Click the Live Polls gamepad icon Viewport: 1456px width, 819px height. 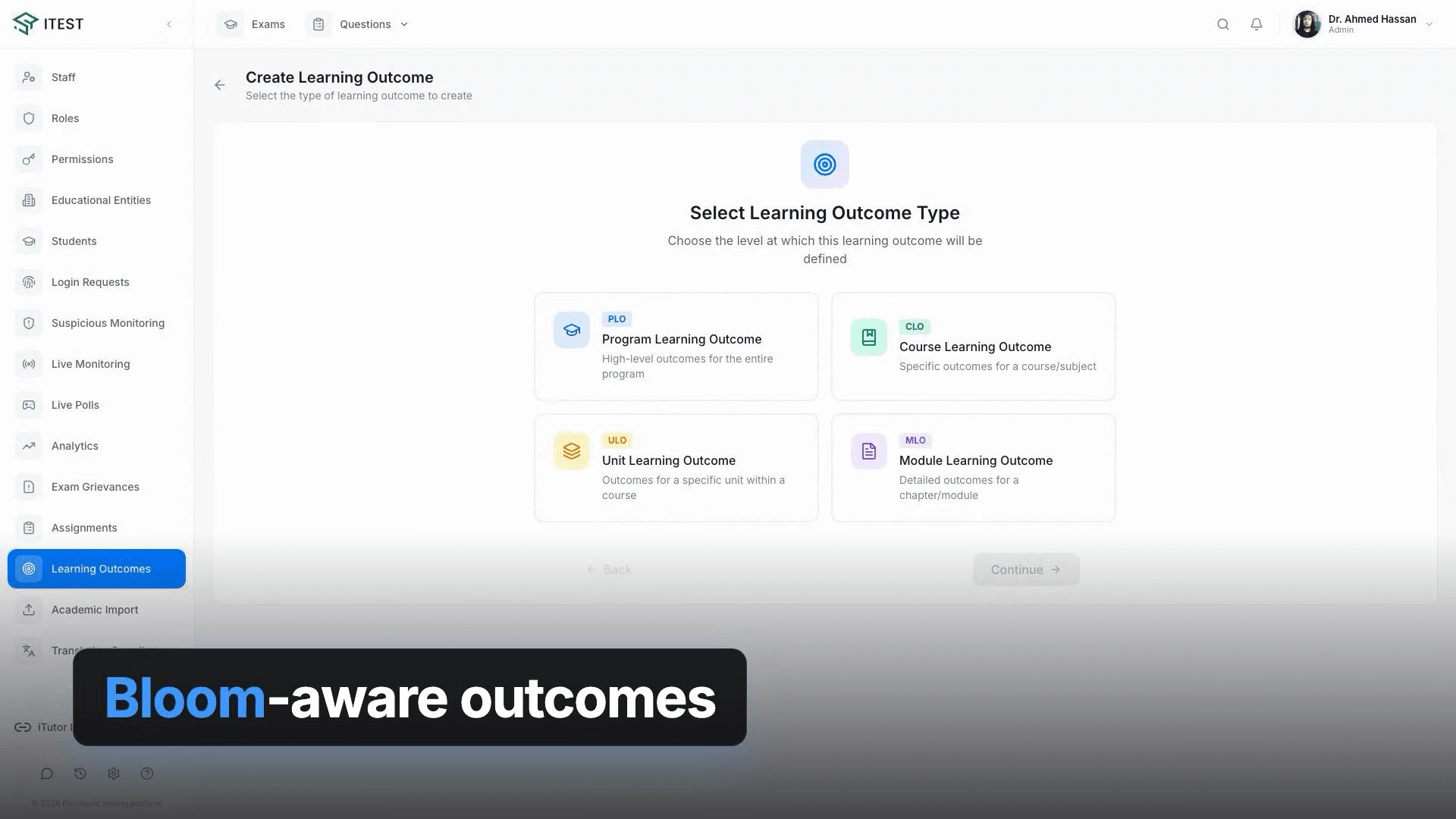(29, 405)
